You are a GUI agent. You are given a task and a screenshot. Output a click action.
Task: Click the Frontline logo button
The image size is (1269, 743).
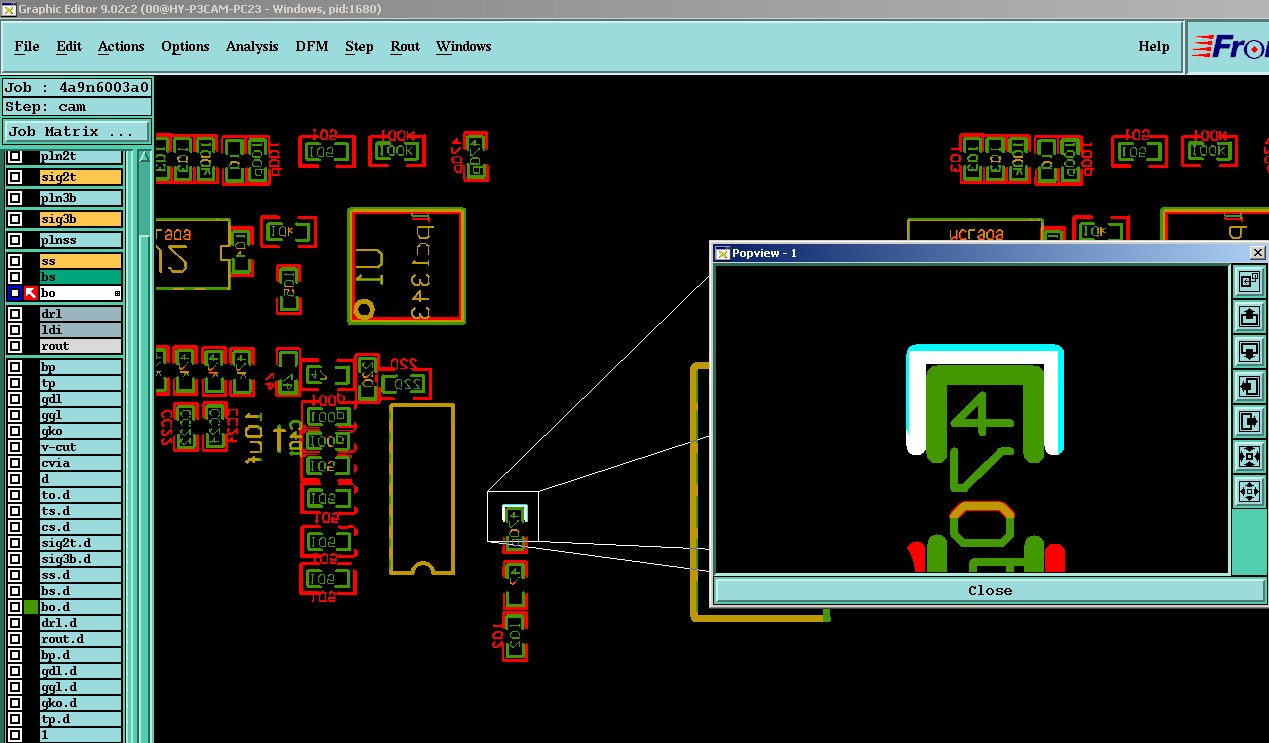[1228, 47]
